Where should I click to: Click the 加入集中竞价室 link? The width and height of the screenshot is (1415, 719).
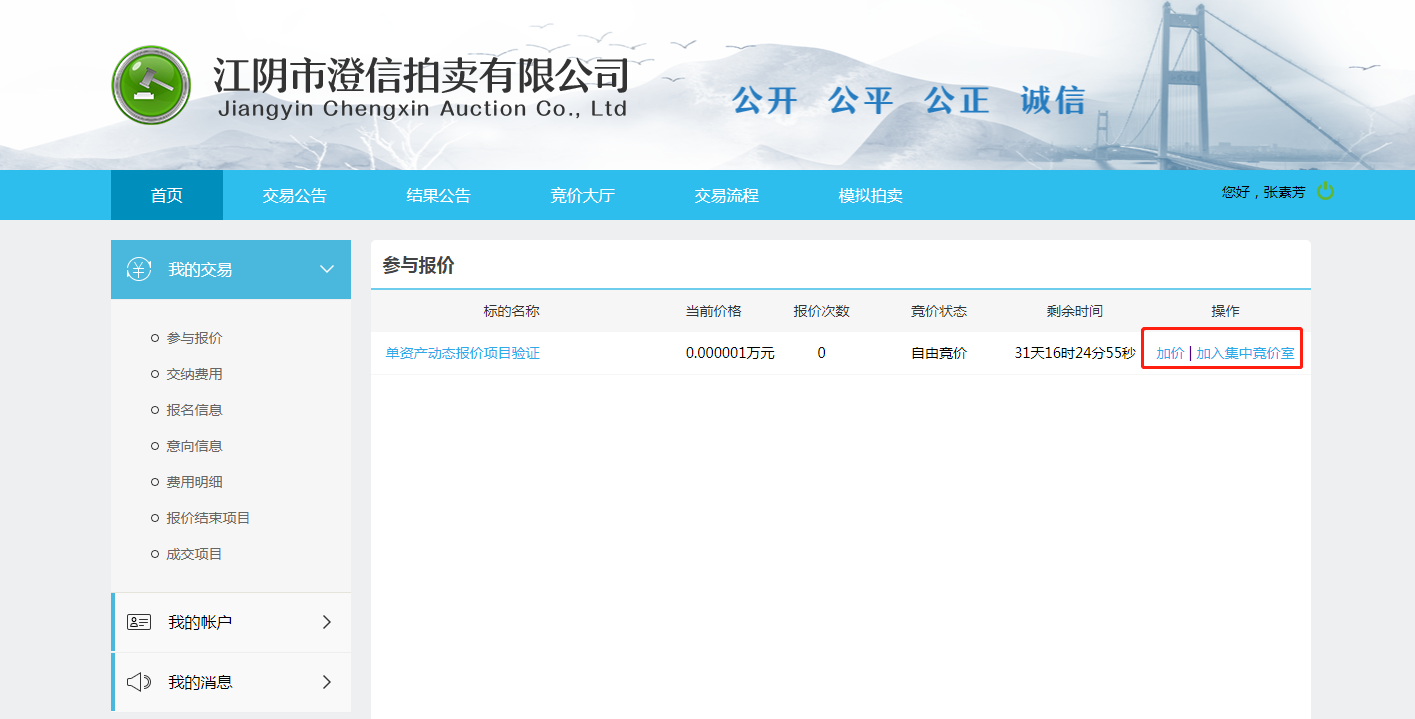[1245, 353]
